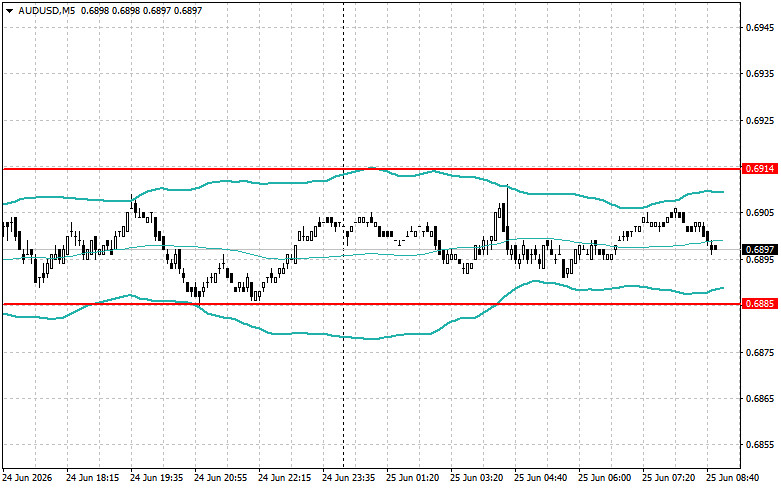The height and width of the screenshot is (489, 781).
Task: Select the 0.6945 price scale value
Action: click(x=760, y=27)
